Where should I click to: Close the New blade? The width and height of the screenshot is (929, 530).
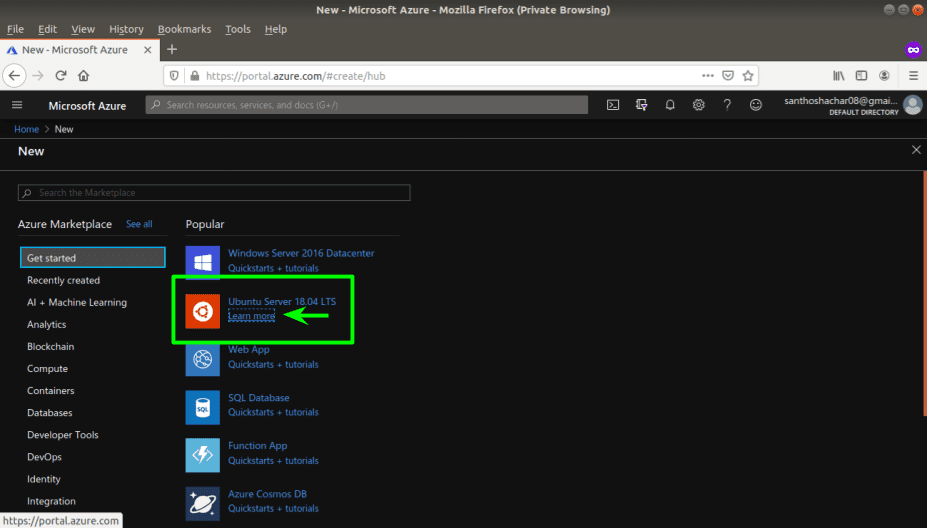click(x=916, y=150)
